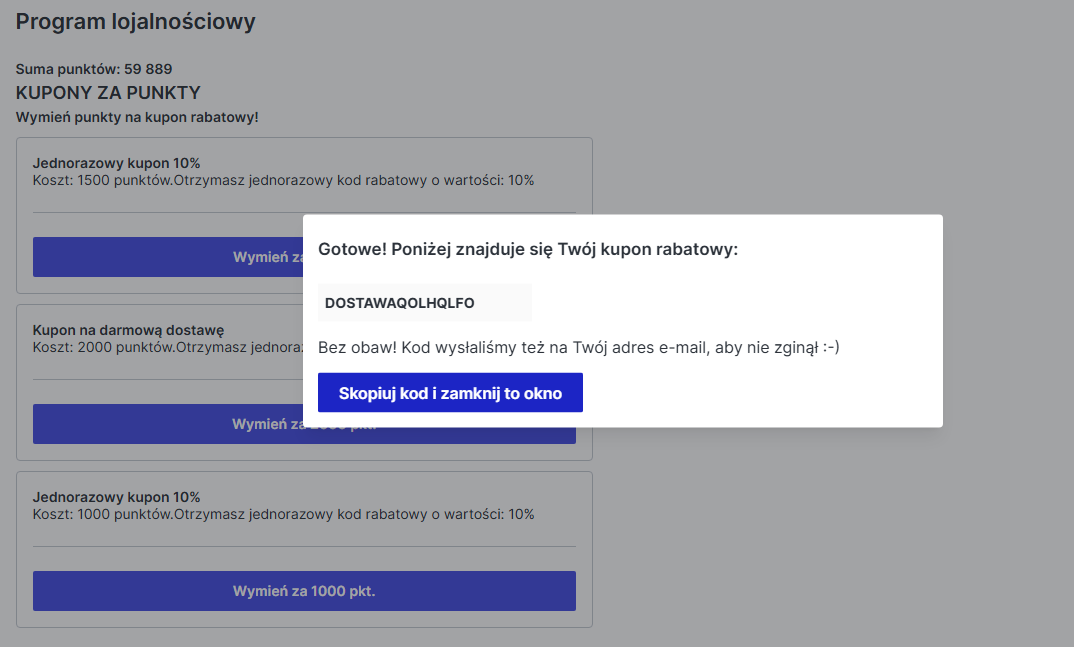Screen dimensions: 1074x647
Task: Click the divider line in the 1500-point coupon card
Action: [x=304, y=212]
